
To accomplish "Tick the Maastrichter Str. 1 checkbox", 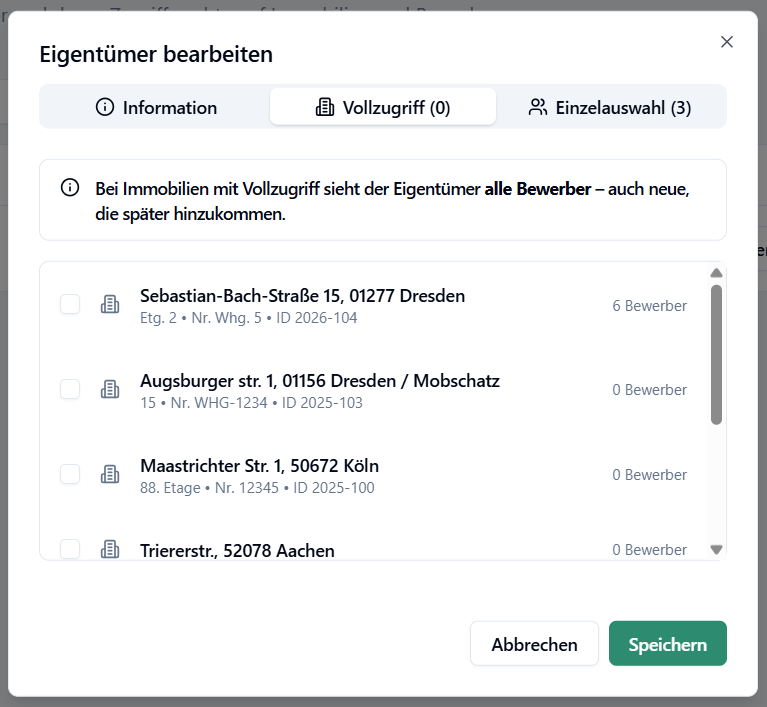I will (x=70, y=475).
